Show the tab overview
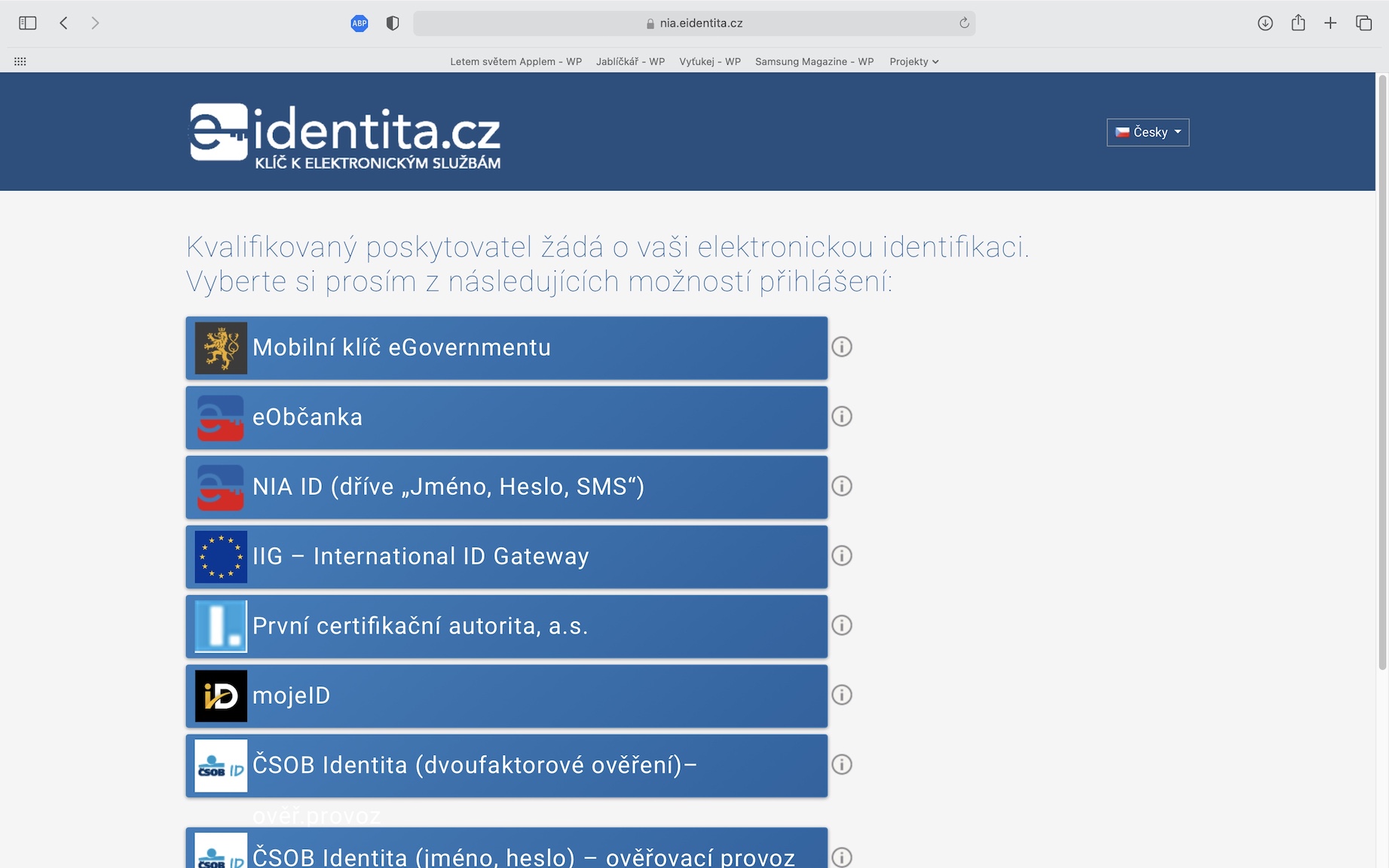The height and width of the screenshot is (868, 1389). (x=1364, y=23)
